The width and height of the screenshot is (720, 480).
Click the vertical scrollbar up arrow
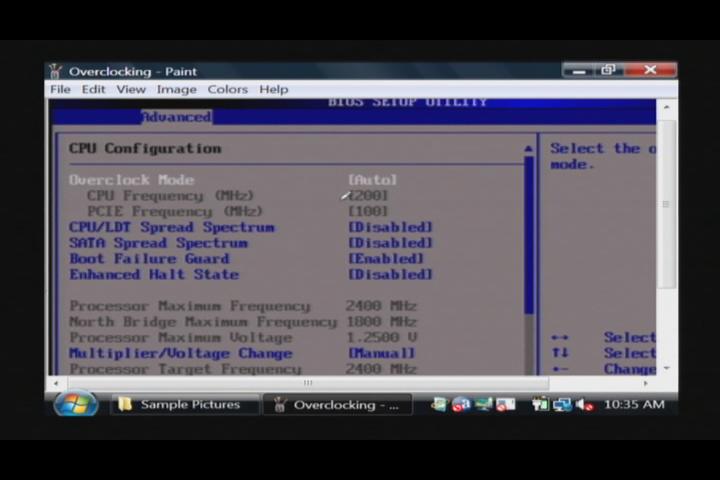(x=667, y=107)
